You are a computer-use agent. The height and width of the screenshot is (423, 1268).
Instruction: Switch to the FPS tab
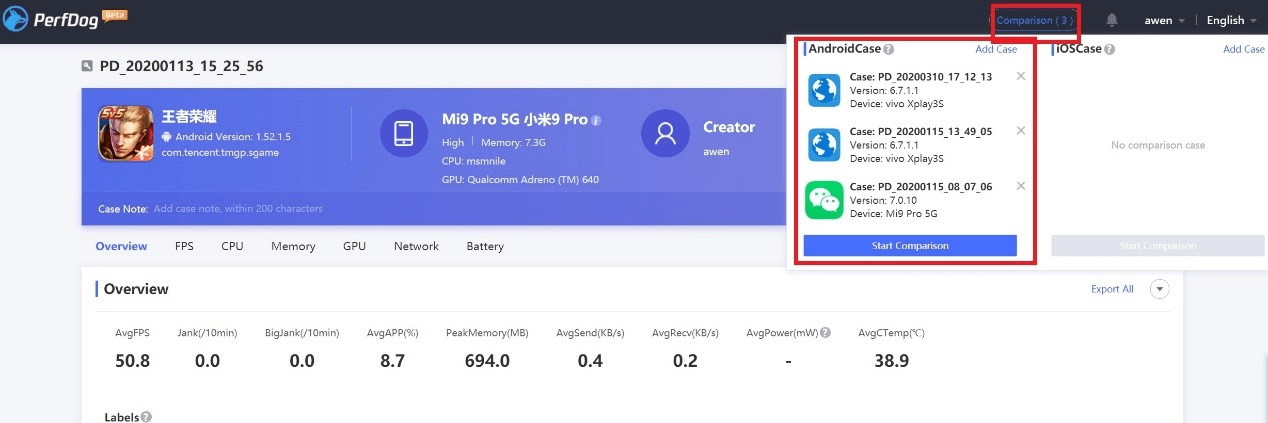click(x=184, y=246)
